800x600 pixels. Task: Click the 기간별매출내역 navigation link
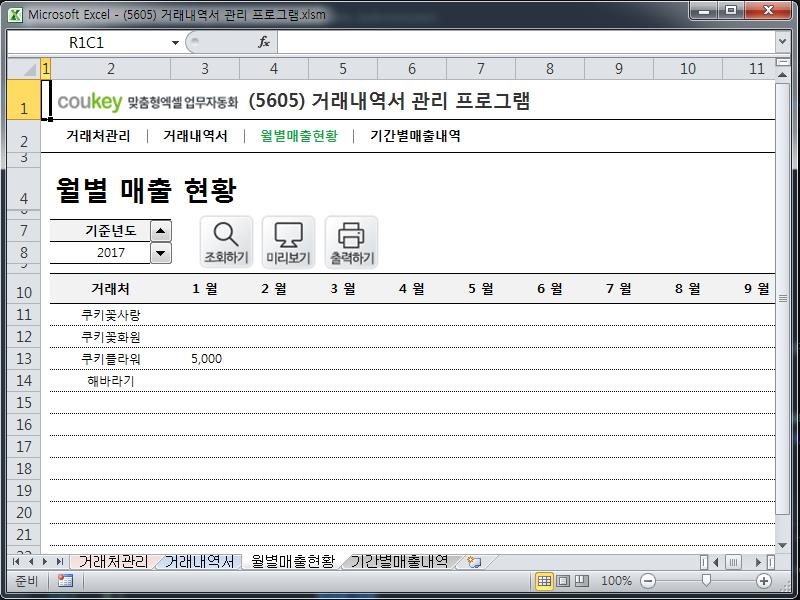416,136
